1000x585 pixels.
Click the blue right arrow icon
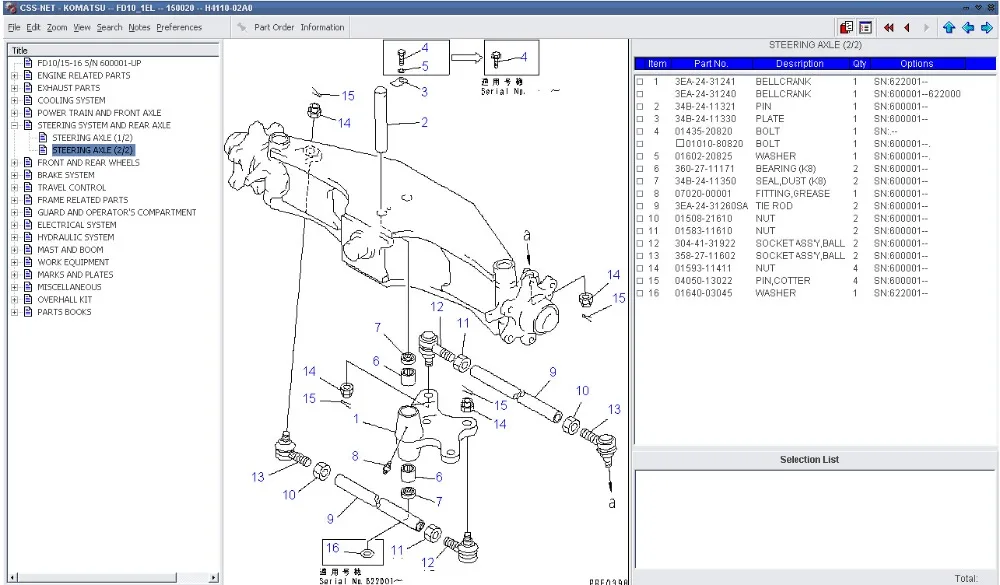coord(987,27)
